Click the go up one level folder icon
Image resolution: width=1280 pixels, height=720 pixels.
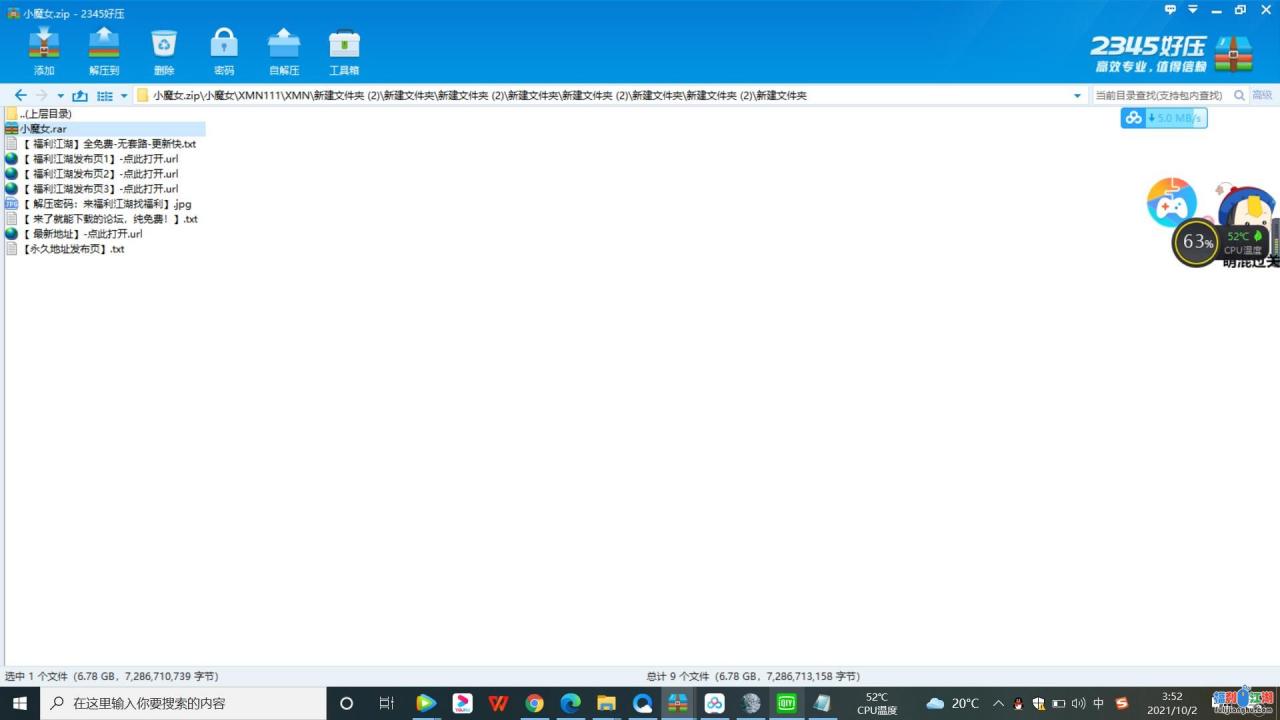80,96
